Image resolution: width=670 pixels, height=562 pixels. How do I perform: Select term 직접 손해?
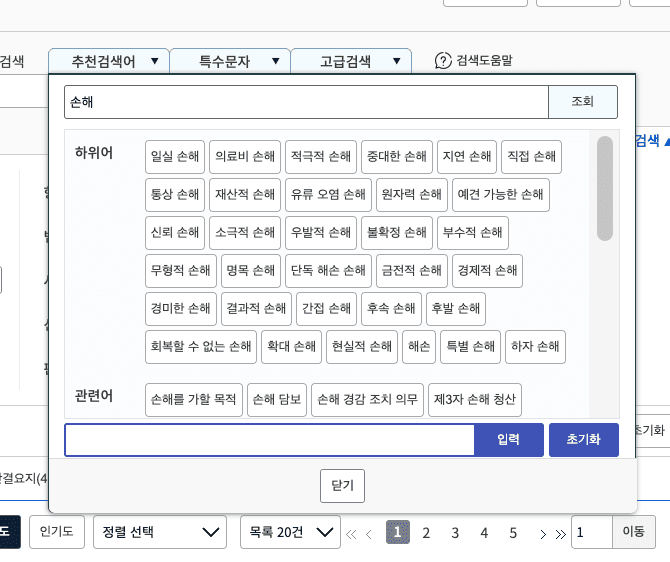[x=532, y=157]
